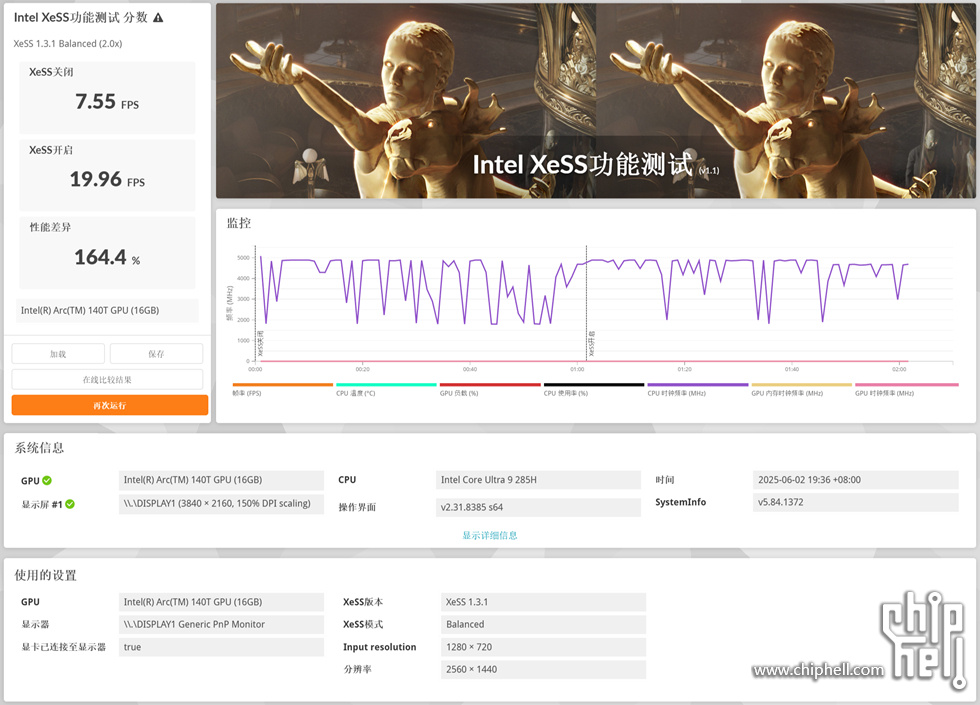The image size is (980, 705).
Task: Select the red GPU 负载 (%) legend swatch
Action: coord(490,385)
